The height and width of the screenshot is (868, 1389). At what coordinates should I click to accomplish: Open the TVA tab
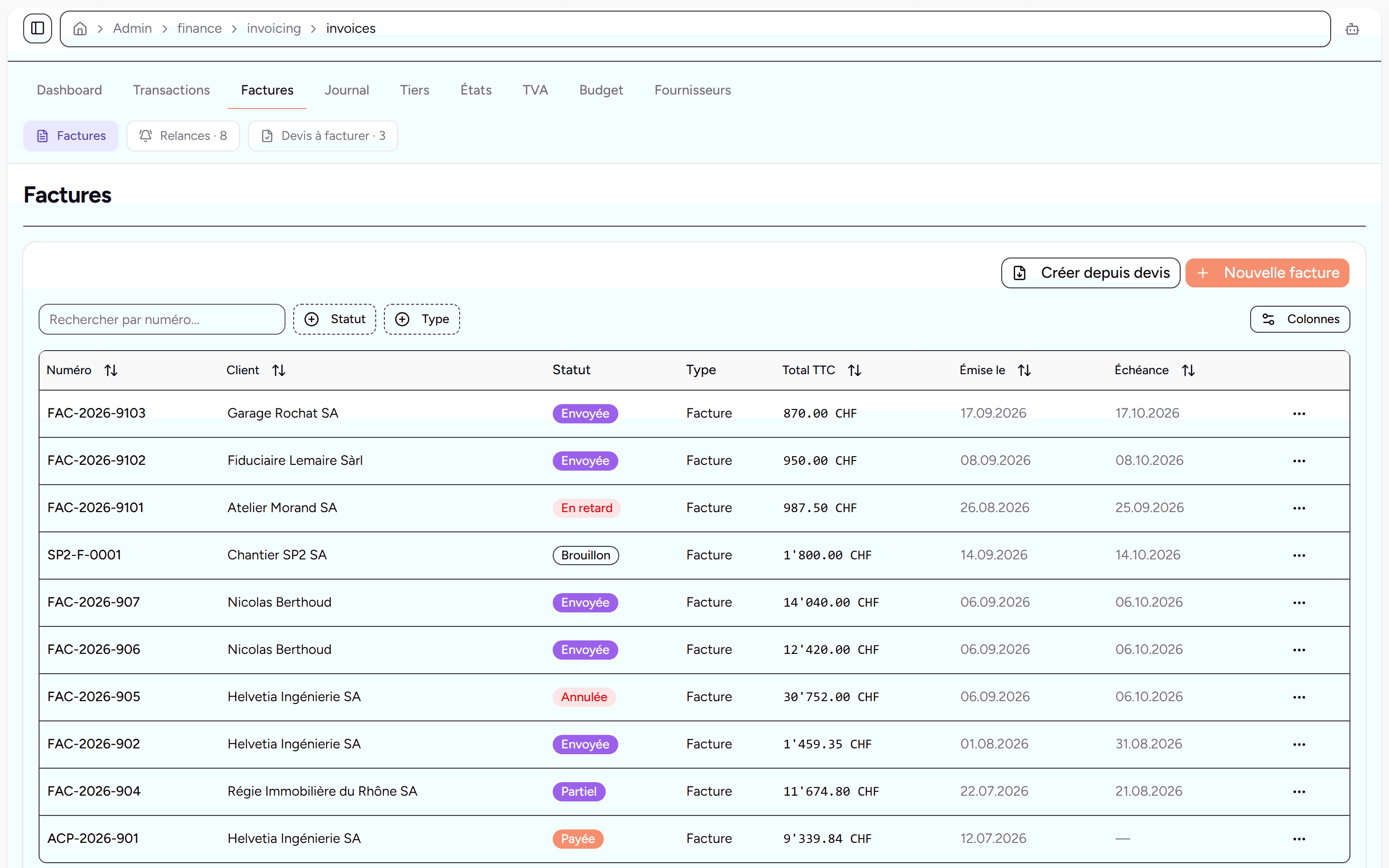coord(535,90)
